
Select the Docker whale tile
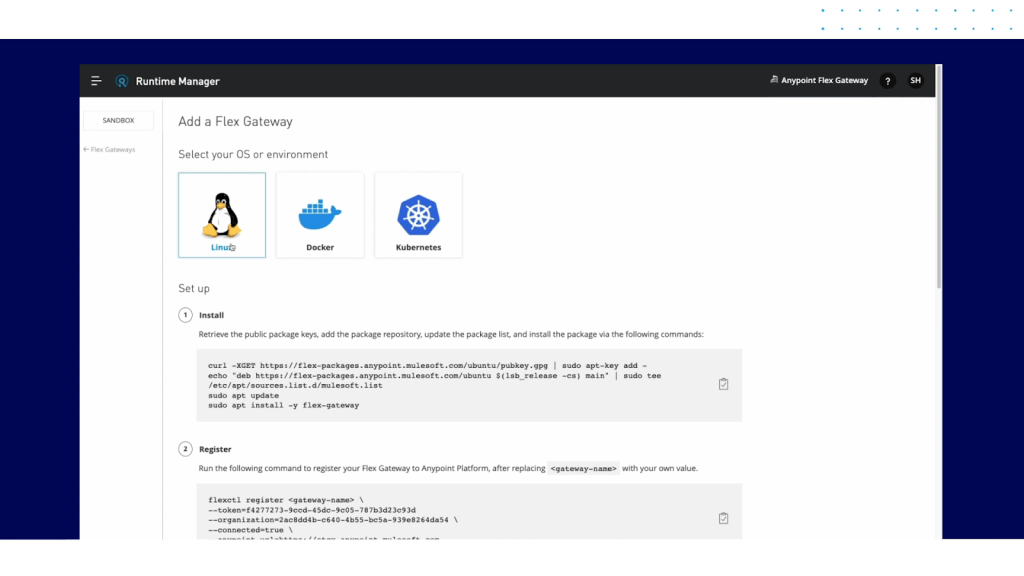[x=320, y=215]
